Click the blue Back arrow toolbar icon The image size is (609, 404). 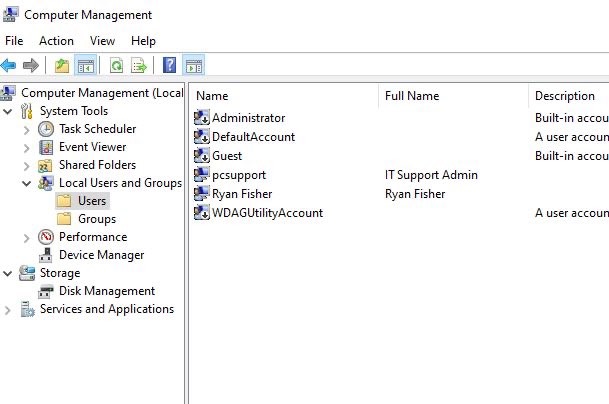pos(8,65)
